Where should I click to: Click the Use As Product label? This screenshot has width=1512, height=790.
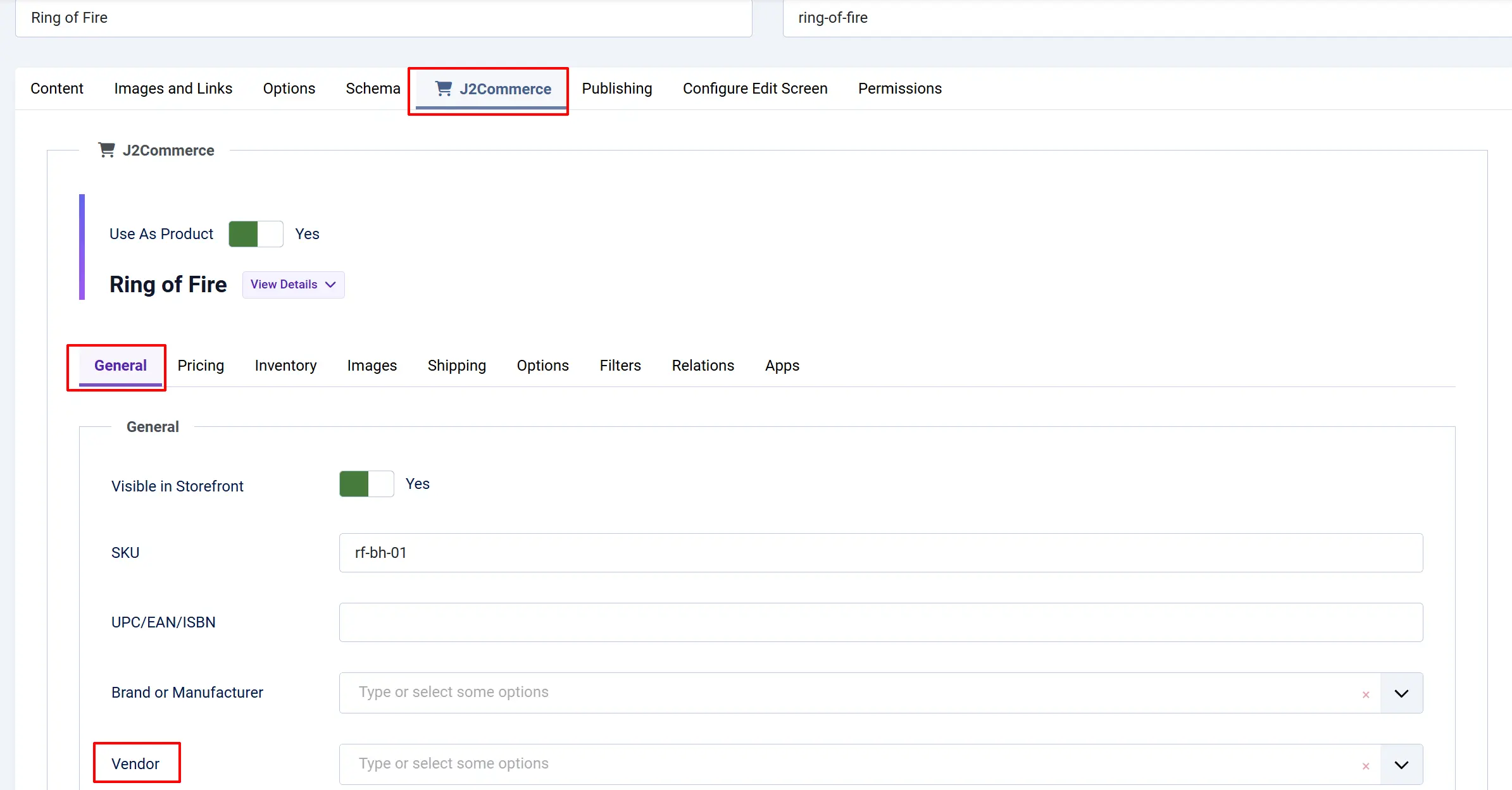point(161,234)
